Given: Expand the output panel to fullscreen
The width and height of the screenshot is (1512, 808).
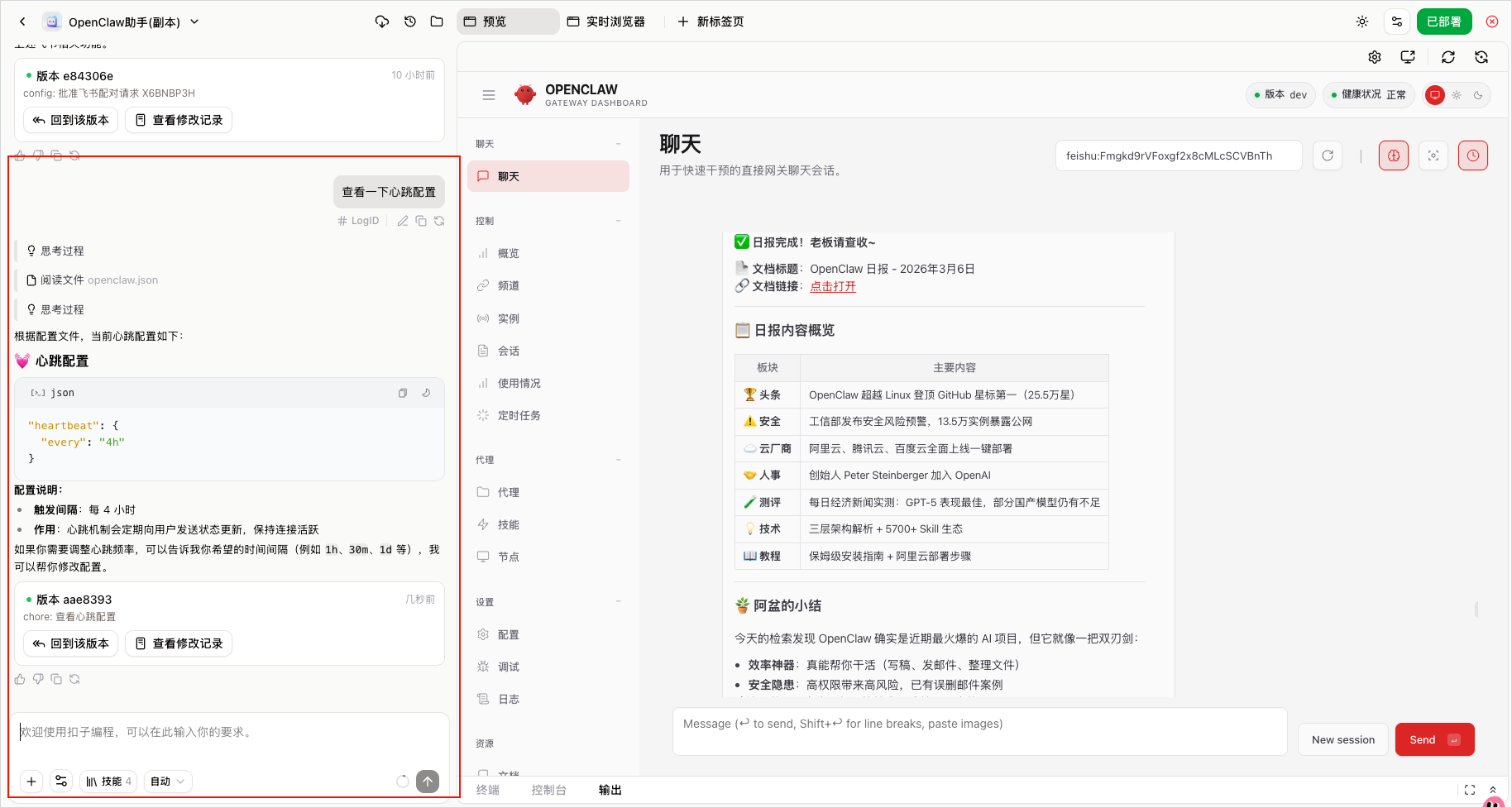Looking at the screenshot, I should [x=1470, y=790].
